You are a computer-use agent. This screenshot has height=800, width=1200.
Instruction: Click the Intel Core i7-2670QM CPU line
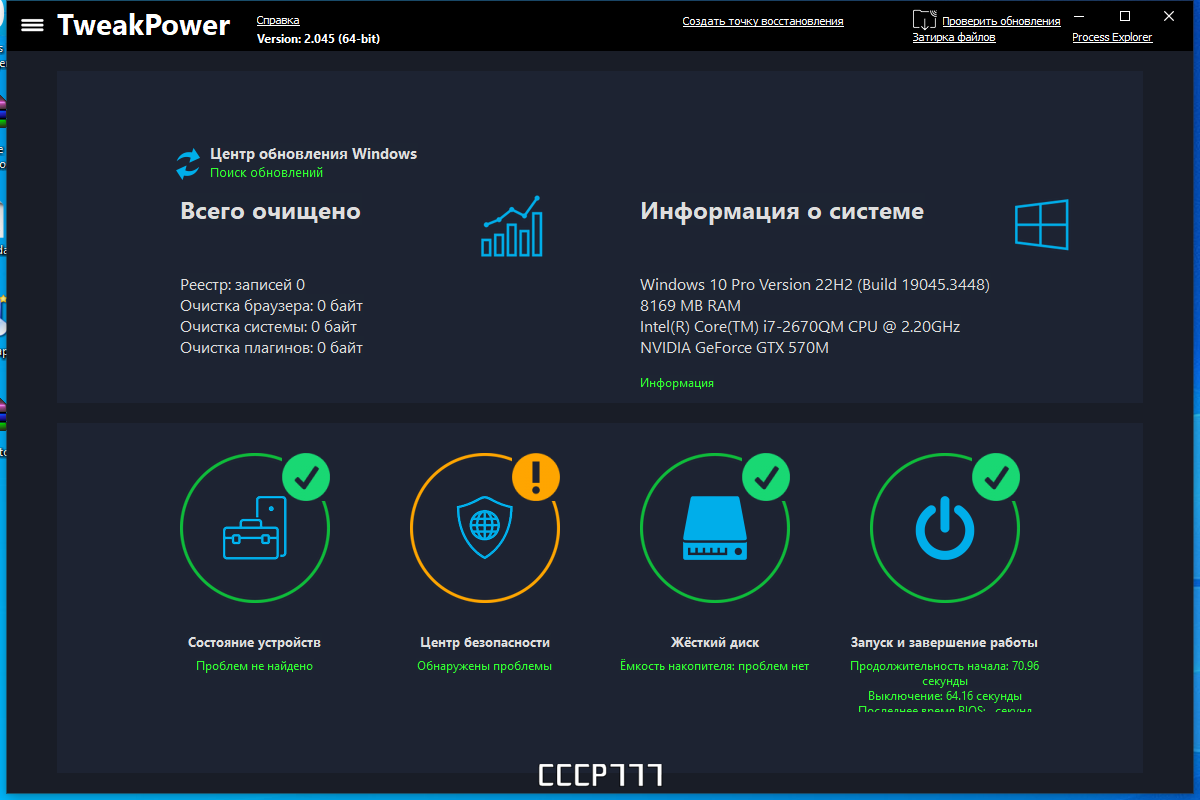pyautogui.click(x=800, y=327)
